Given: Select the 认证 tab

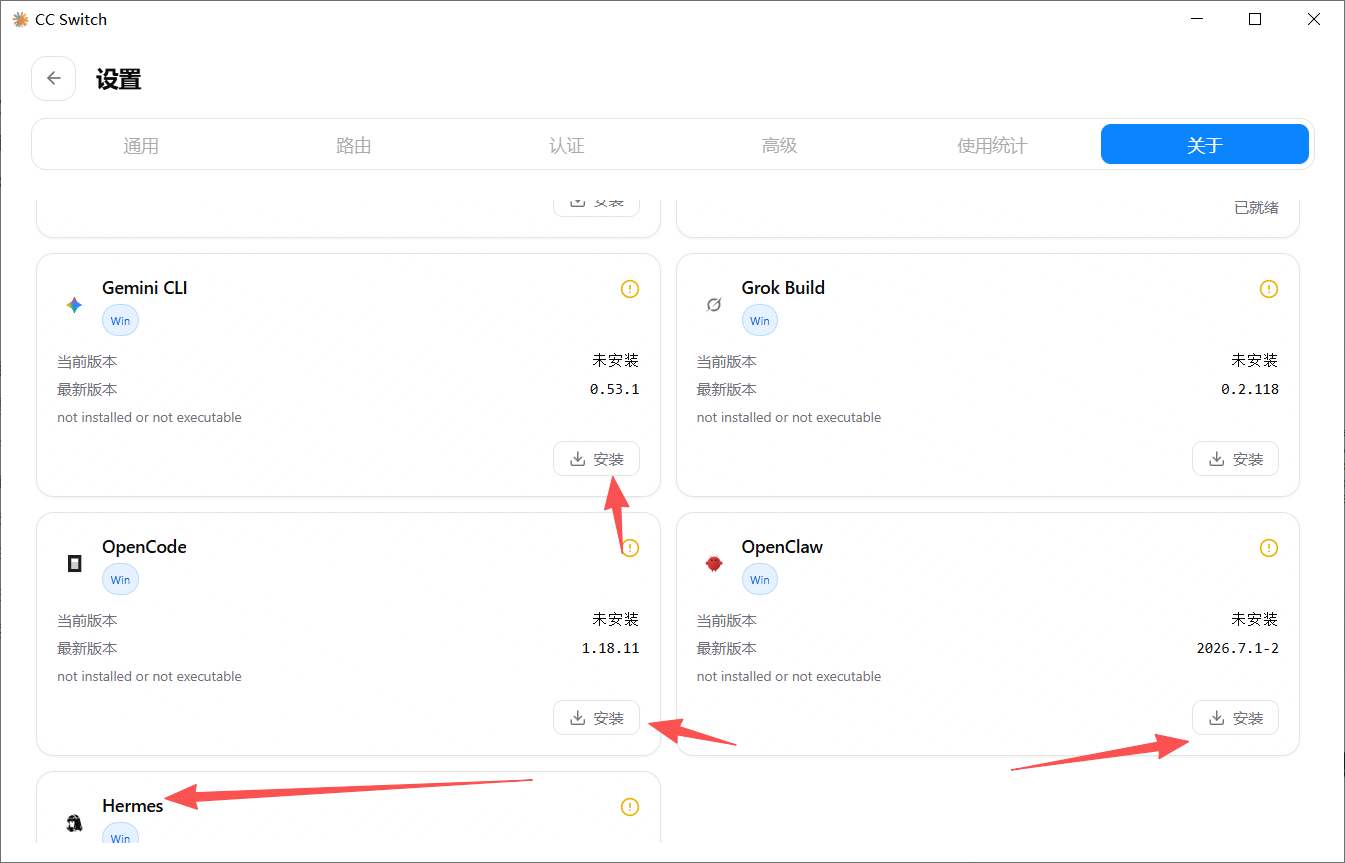Looking at the screenshot, I should (567, 145).
